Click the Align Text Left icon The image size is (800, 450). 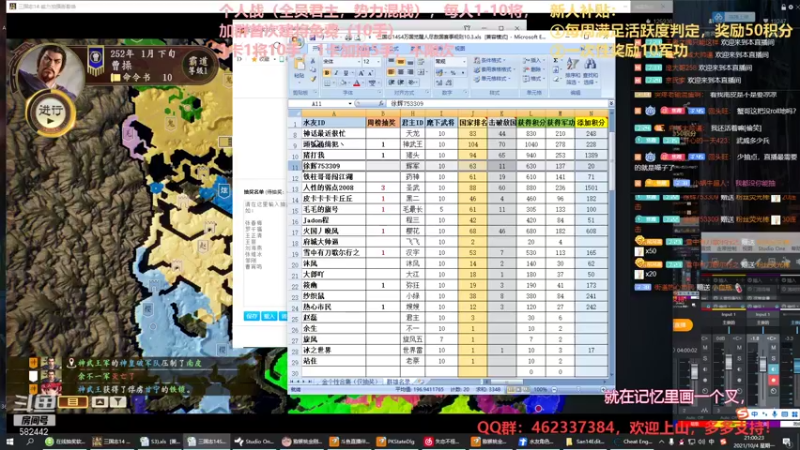click(x=391, y=72)
